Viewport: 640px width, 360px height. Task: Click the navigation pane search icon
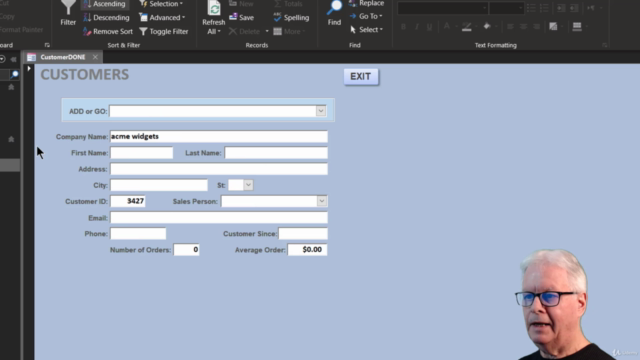(x=15, y=74)
